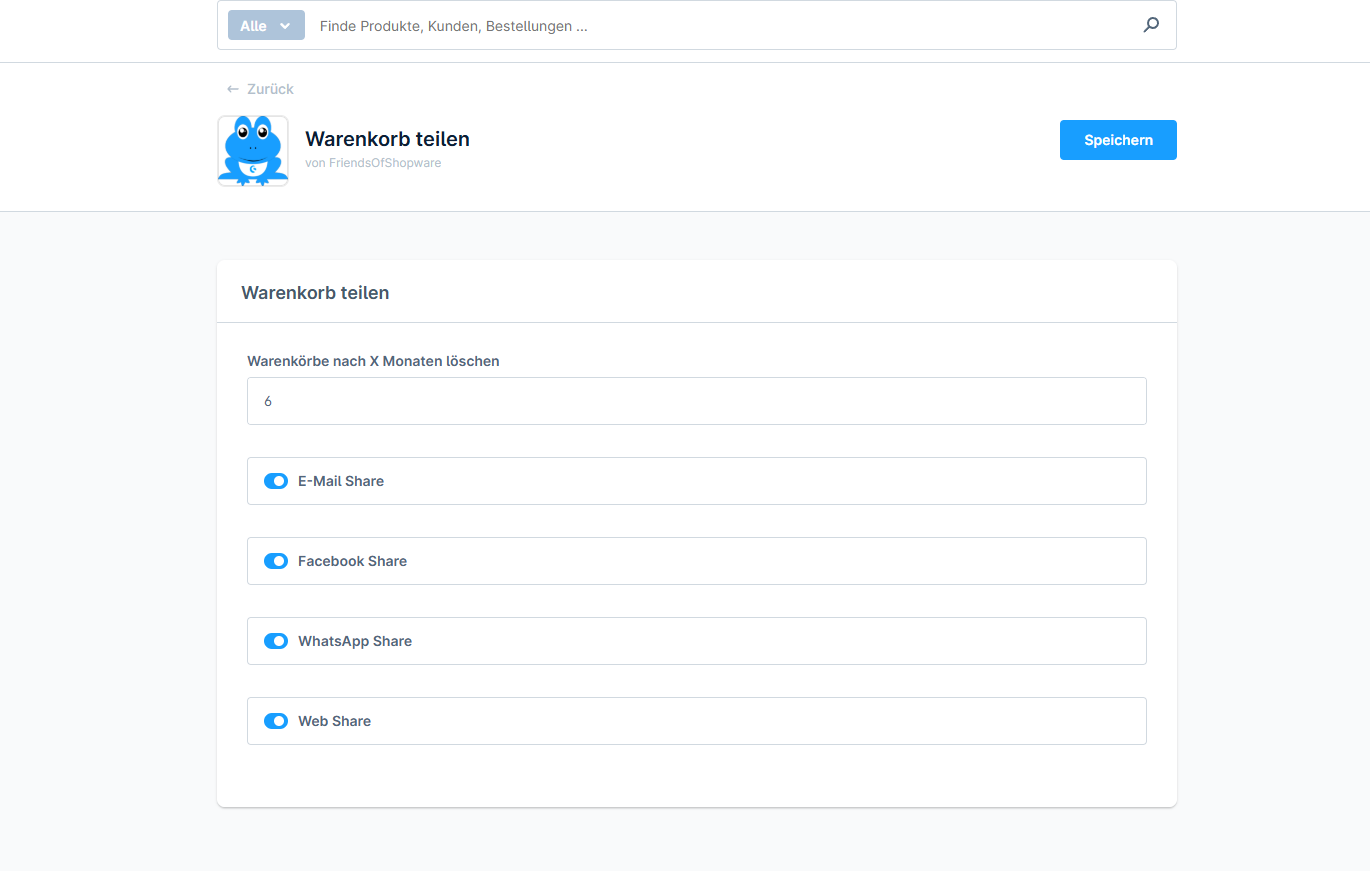This screenshot has height=871, width=1370.
Task: Switch off the Web Share toggle
Action: pyautogui.click(x=276, y=721)
